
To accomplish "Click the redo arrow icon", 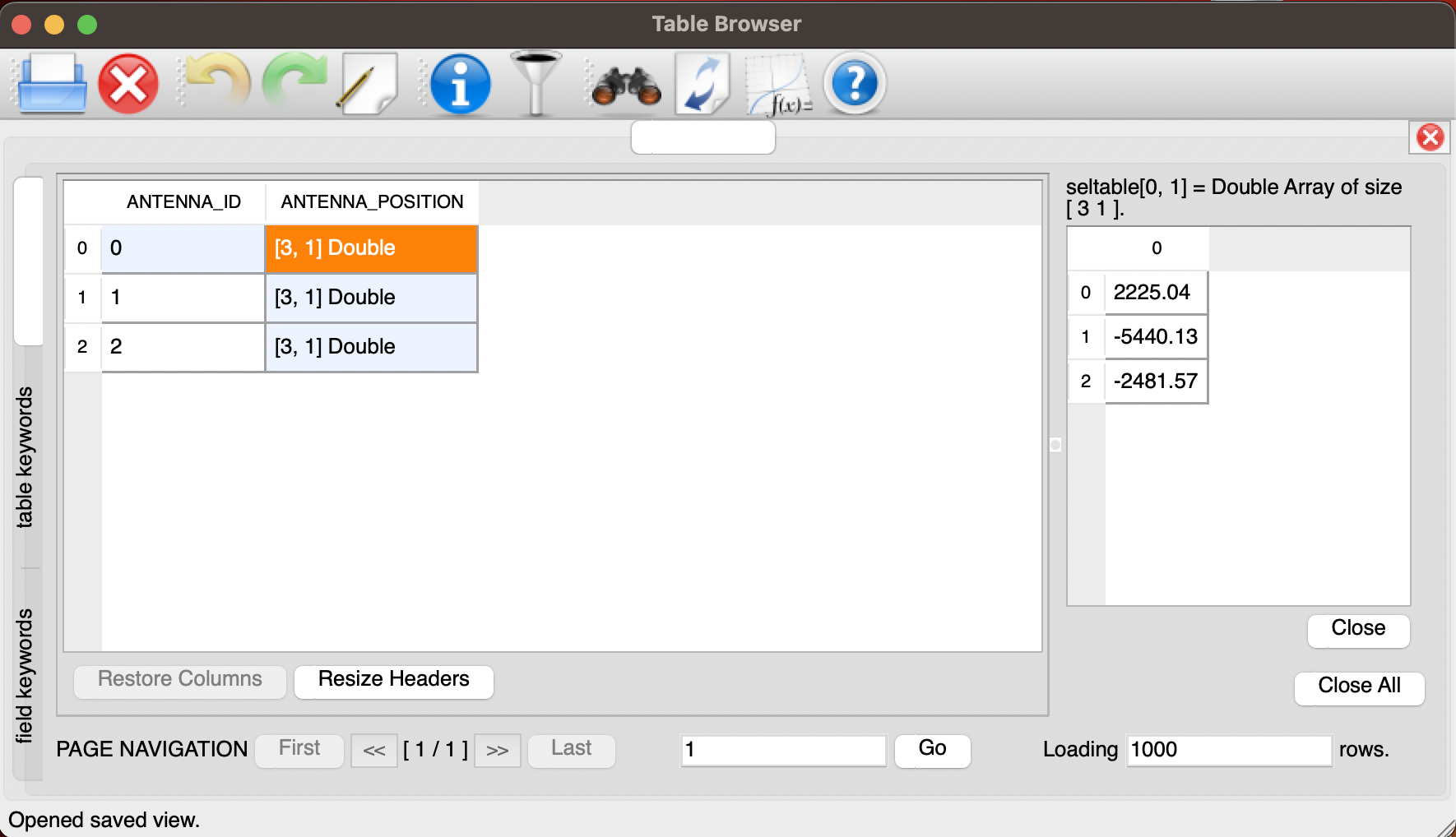I will coord(294,82).
